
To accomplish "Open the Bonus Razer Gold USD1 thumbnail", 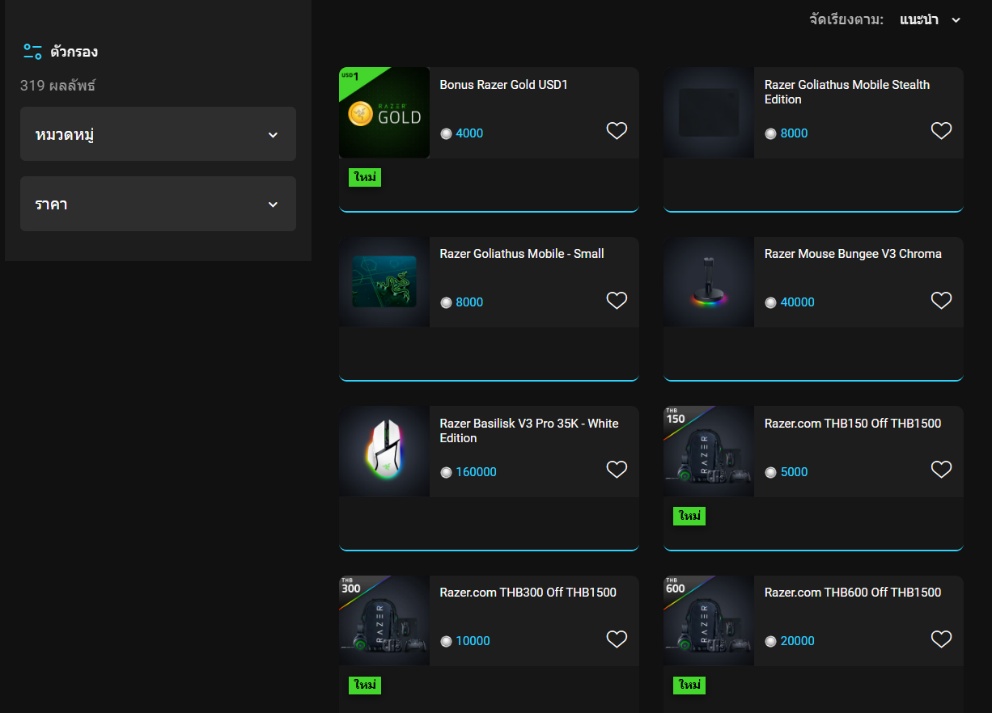I will pos(384,113).
